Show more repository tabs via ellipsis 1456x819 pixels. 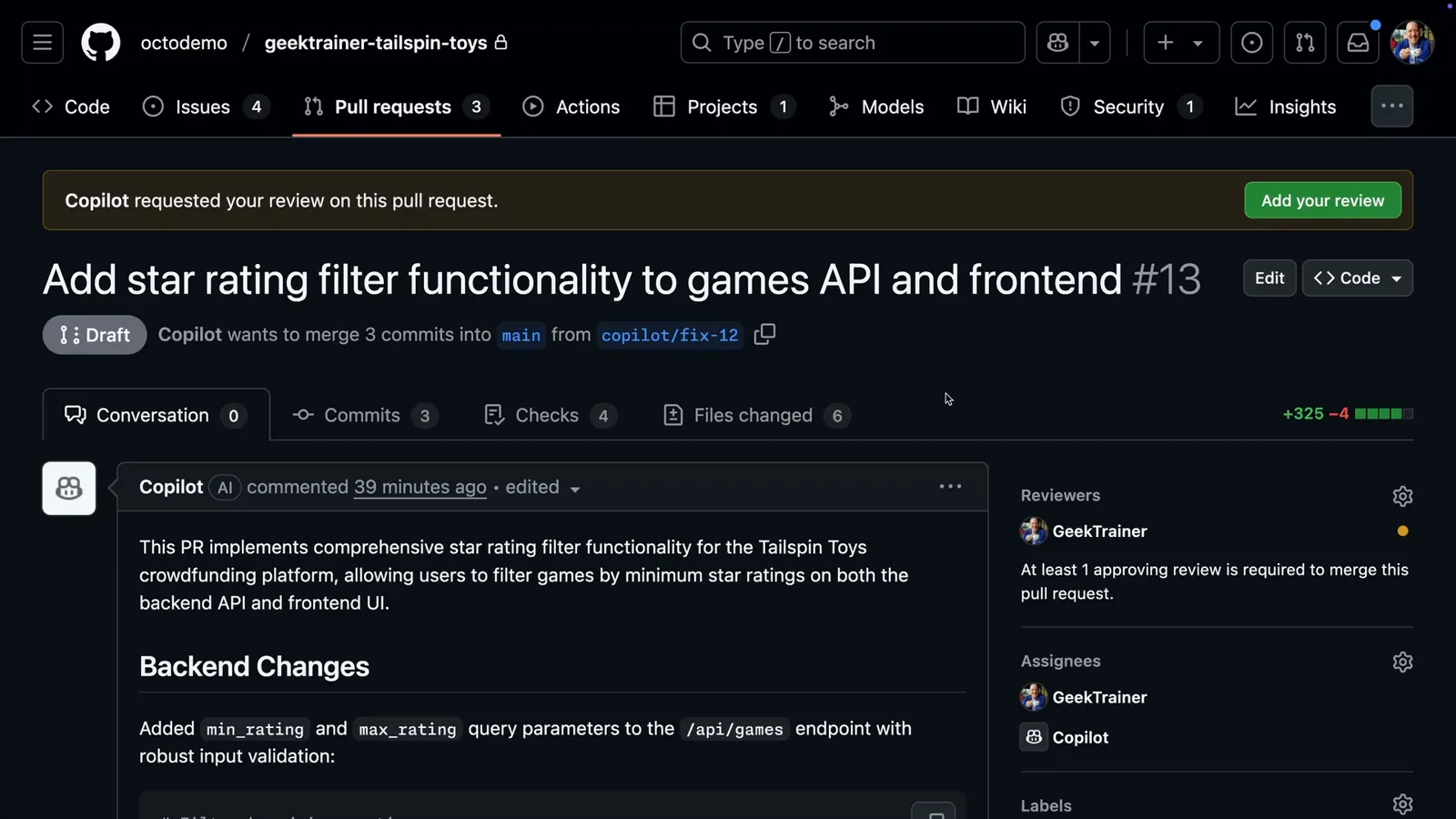(1391, 106)
